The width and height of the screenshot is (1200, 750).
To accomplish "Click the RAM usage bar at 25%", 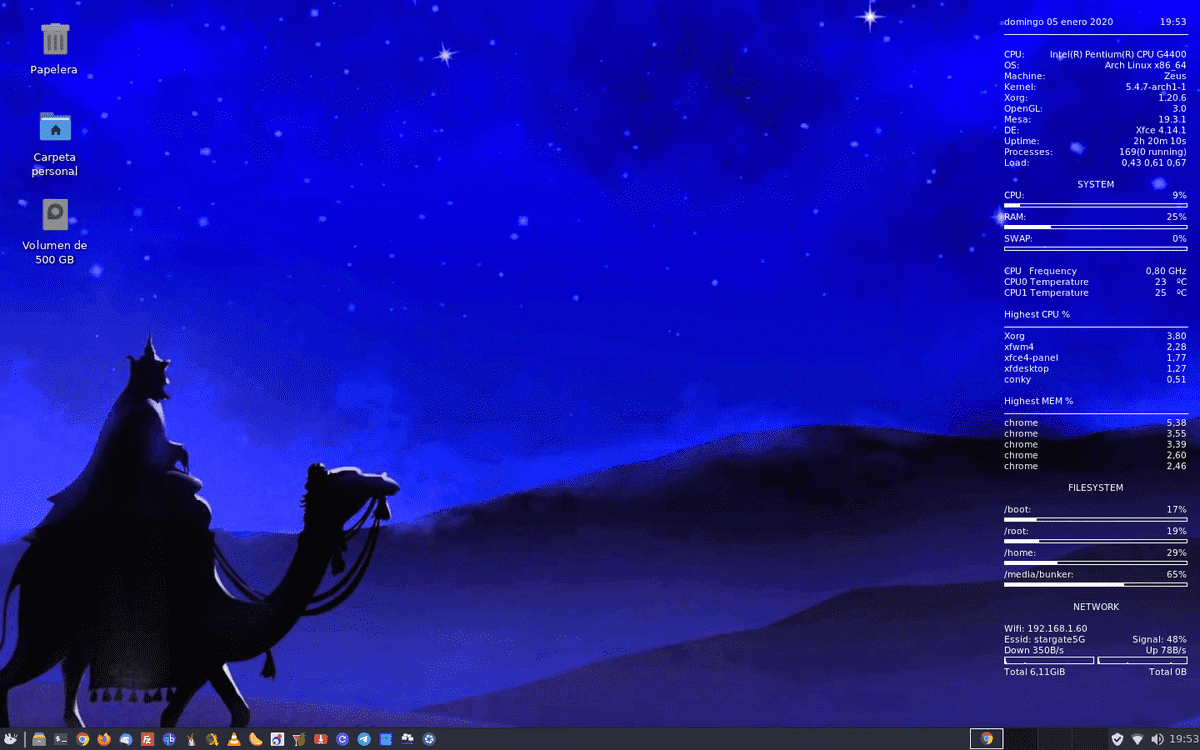I will click(x=1096, y=227).
